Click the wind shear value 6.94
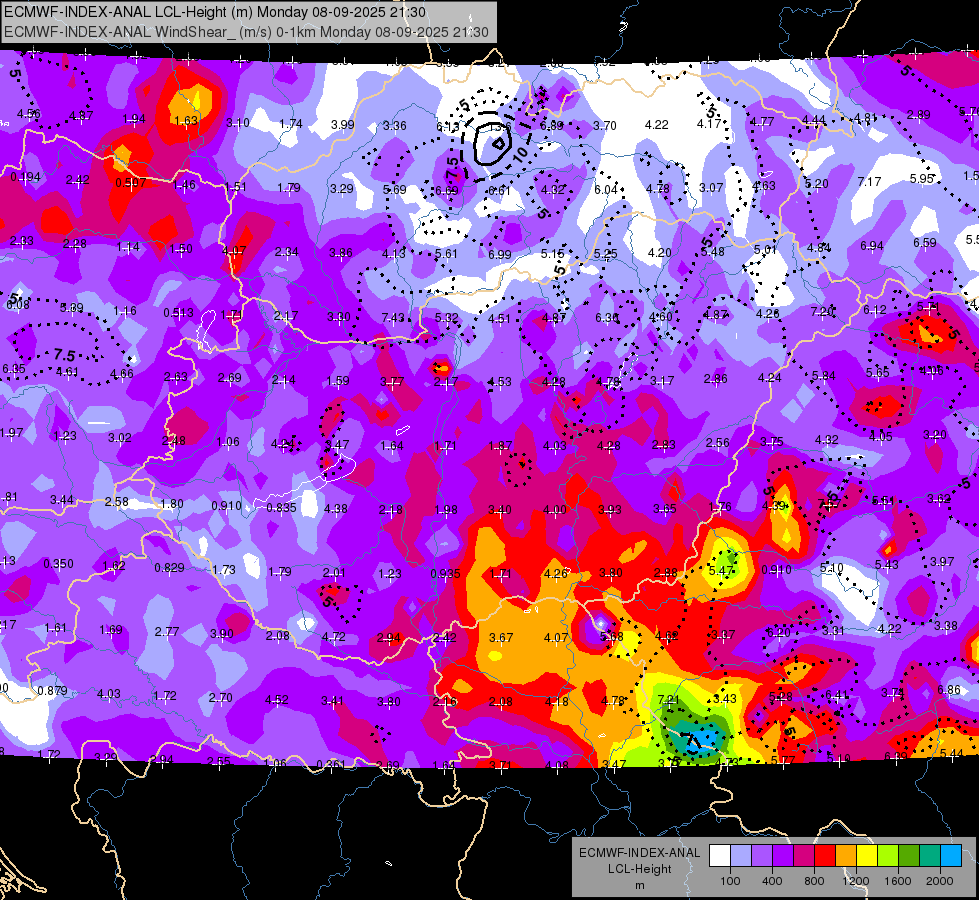Viewport: 979px width, 900px height. (872, 246)
